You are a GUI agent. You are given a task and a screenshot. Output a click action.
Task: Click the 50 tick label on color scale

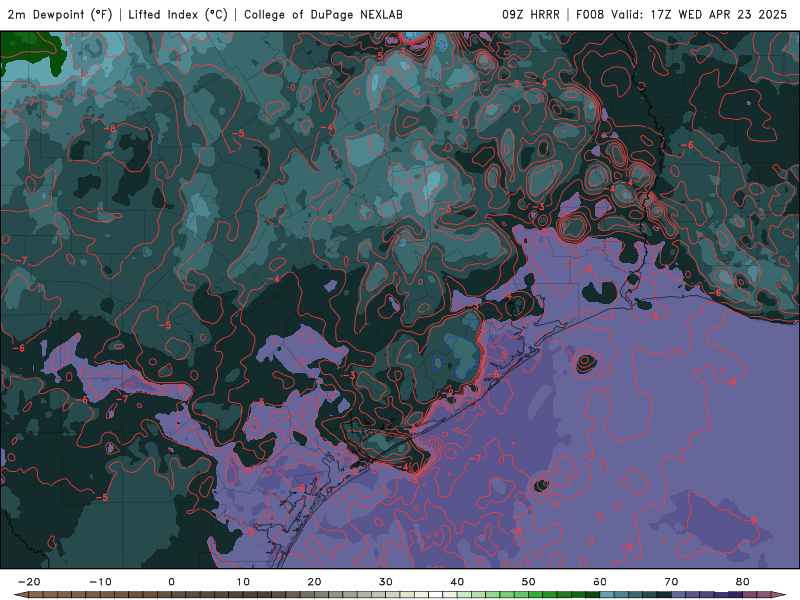[x=529, y=582]
